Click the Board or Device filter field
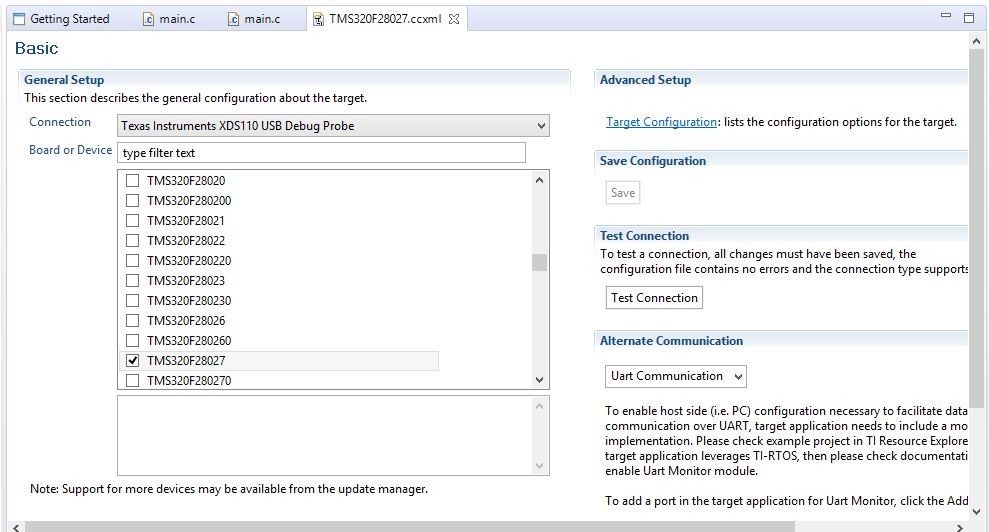 [321, 153]
